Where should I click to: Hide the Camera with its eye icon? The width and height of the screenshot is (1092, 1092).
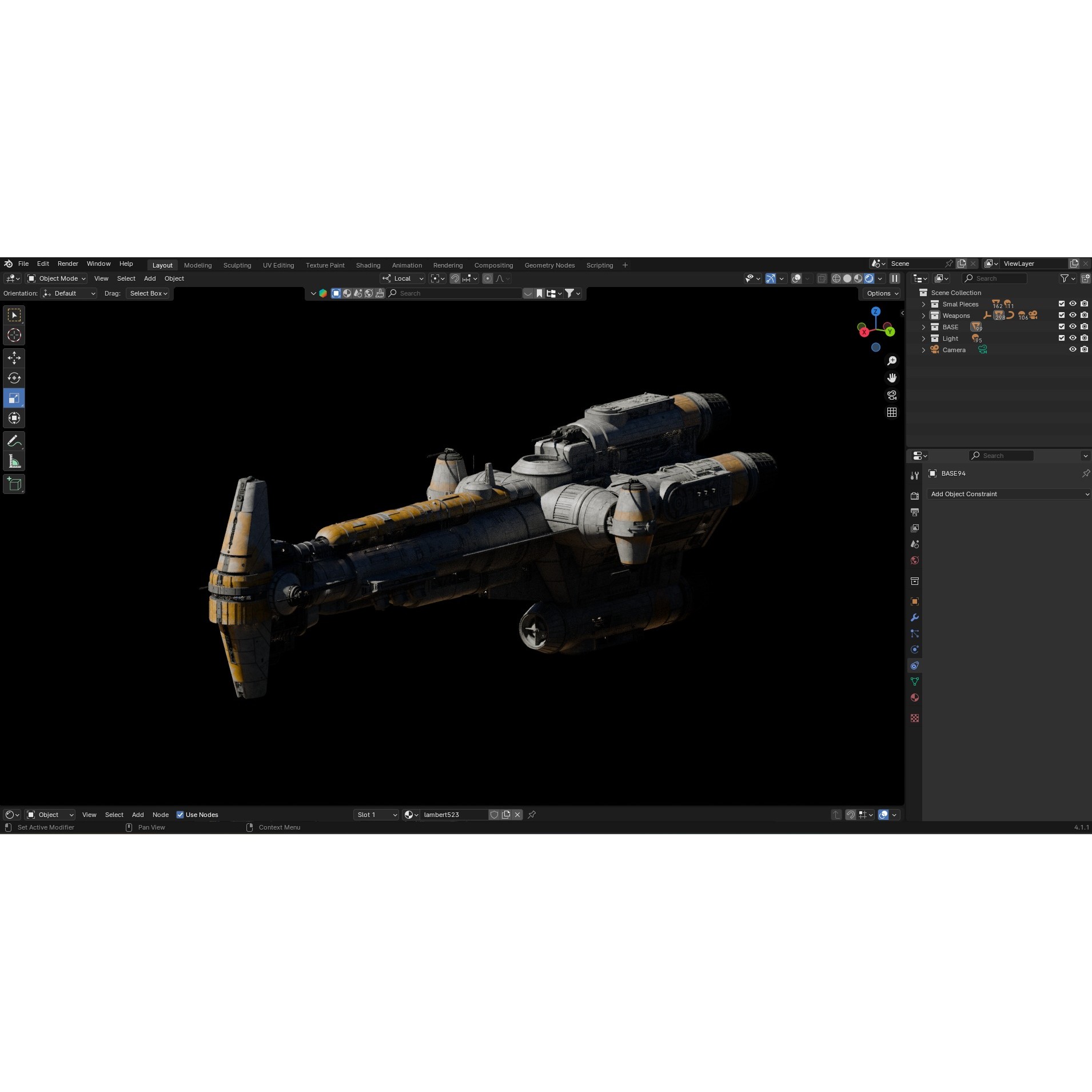point(1073,350)
